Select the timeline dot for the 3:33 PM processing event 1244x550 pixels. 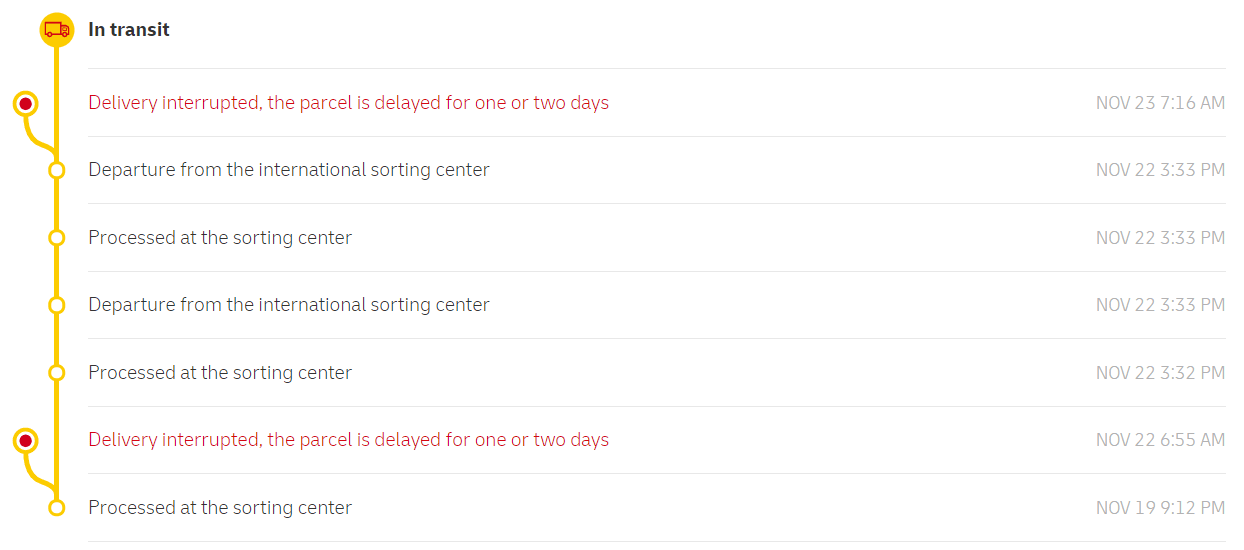(x=57, y=238)
